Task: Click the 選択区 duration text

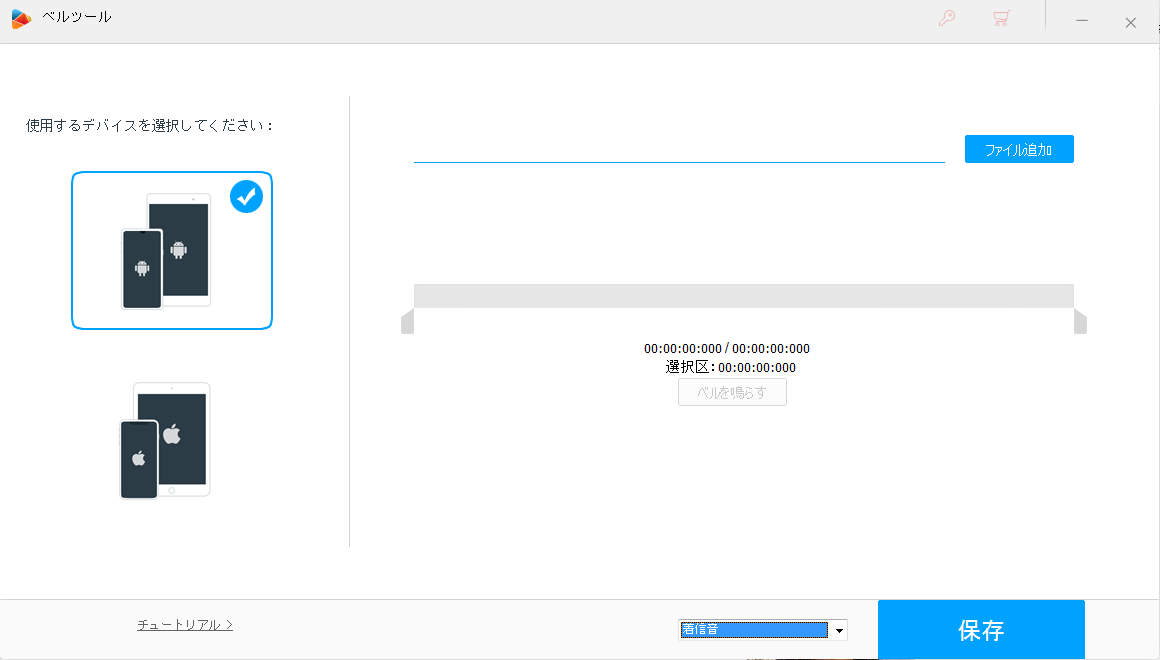Action: (730, 367)
